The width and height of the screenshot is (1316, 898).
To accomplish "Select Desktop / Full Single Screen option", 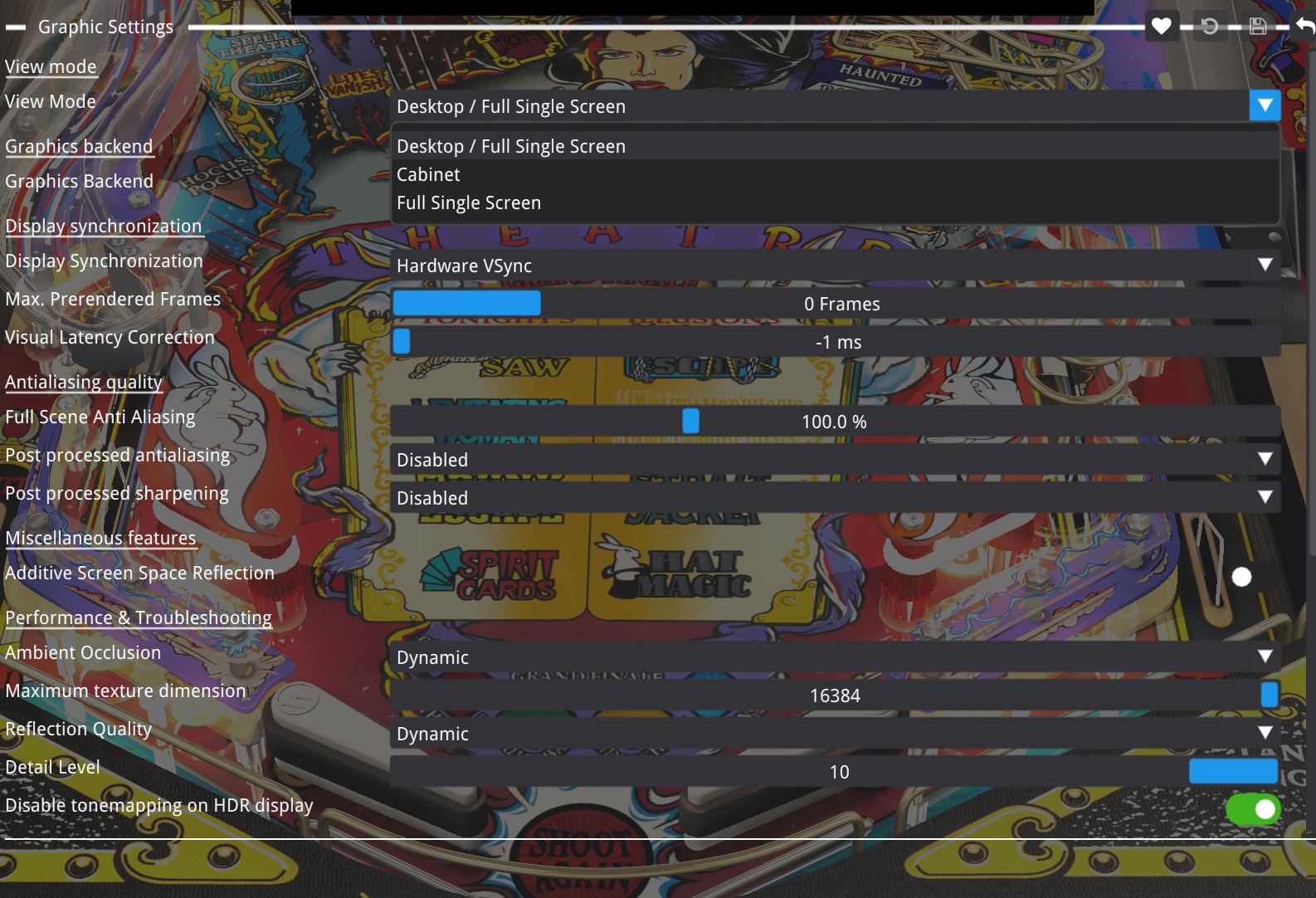I will (x=835, y=146).
